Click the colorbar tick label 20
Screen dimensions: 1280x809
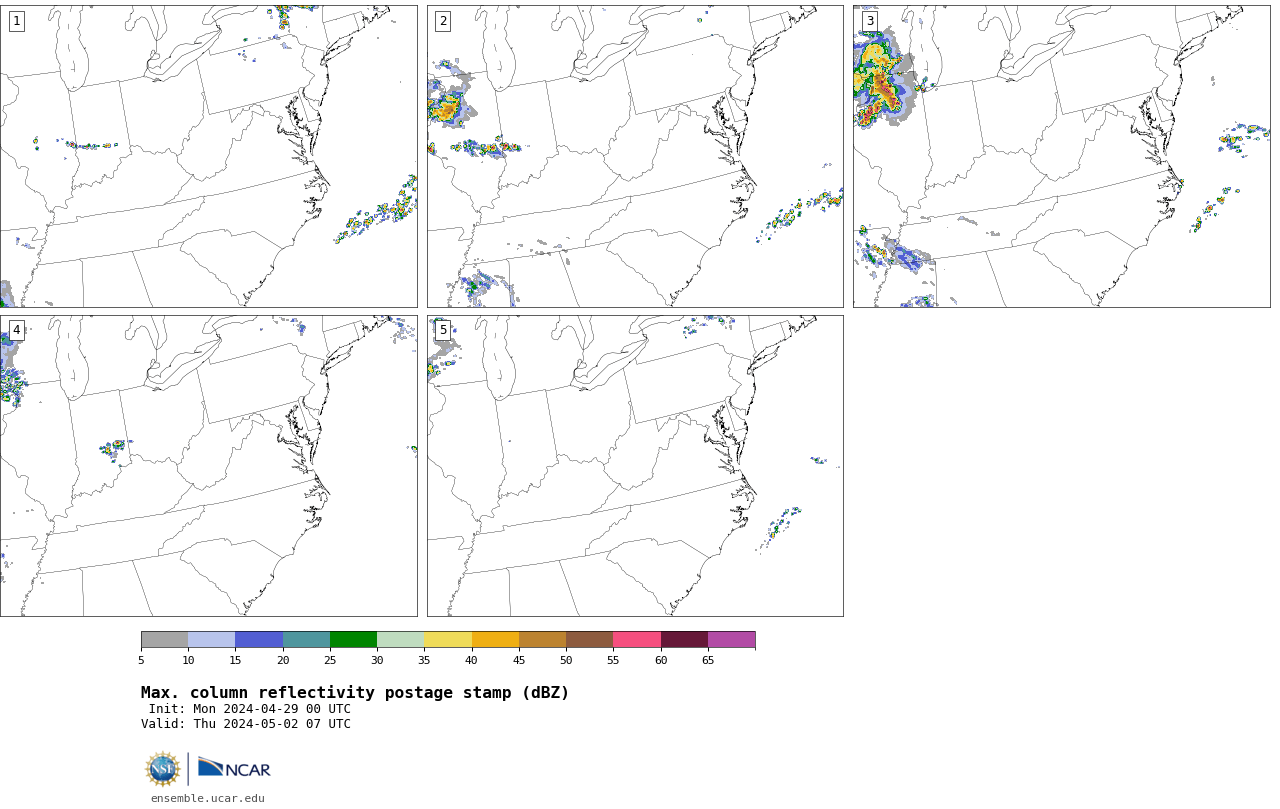(283, 660)
